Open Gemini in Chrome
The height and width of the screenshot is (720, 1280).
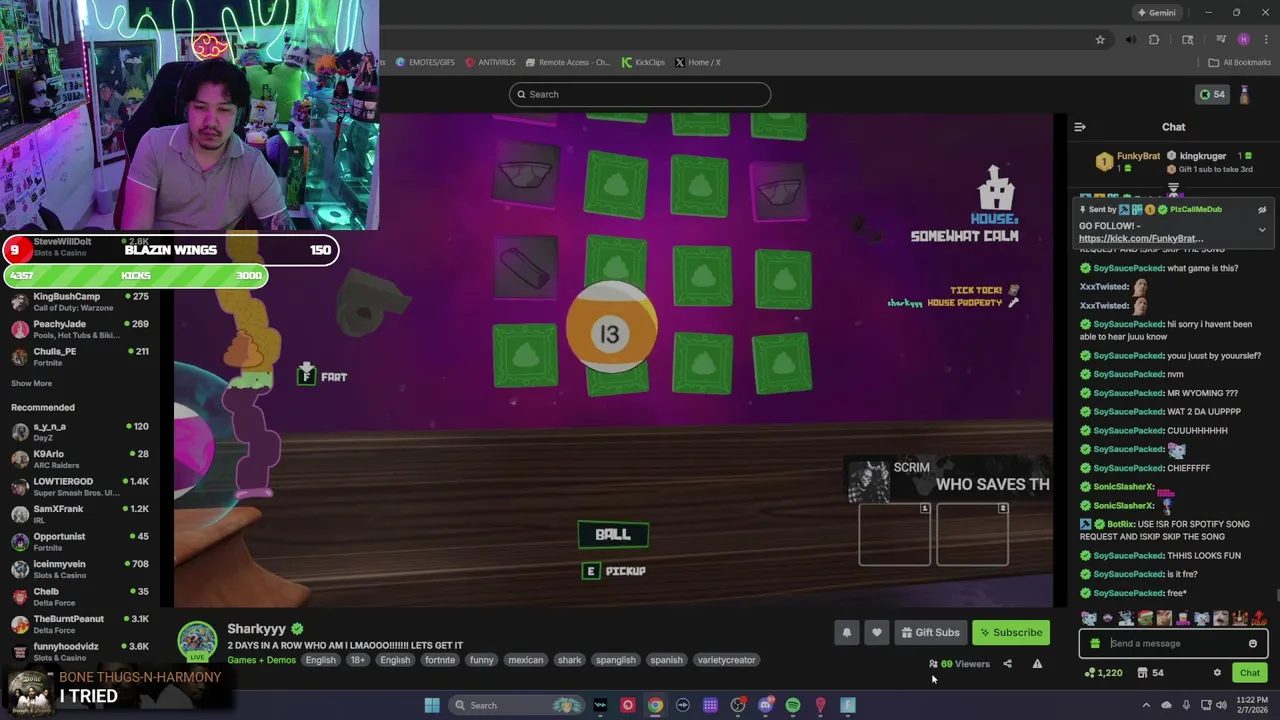[x=1156, y=12]
